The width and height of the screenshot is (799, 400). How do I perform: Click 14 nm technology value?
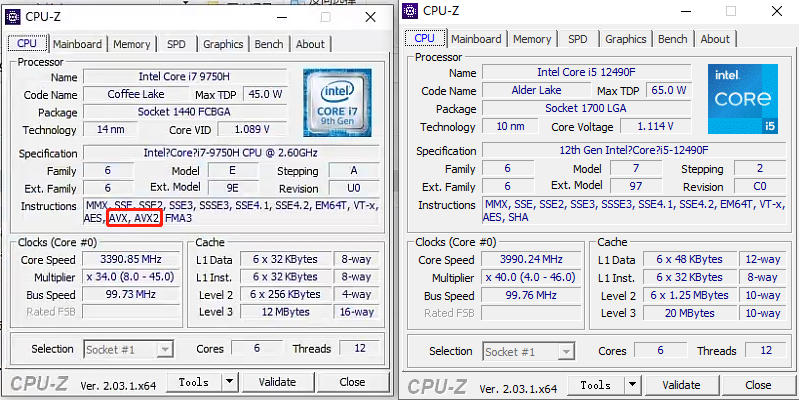(111, 129)
